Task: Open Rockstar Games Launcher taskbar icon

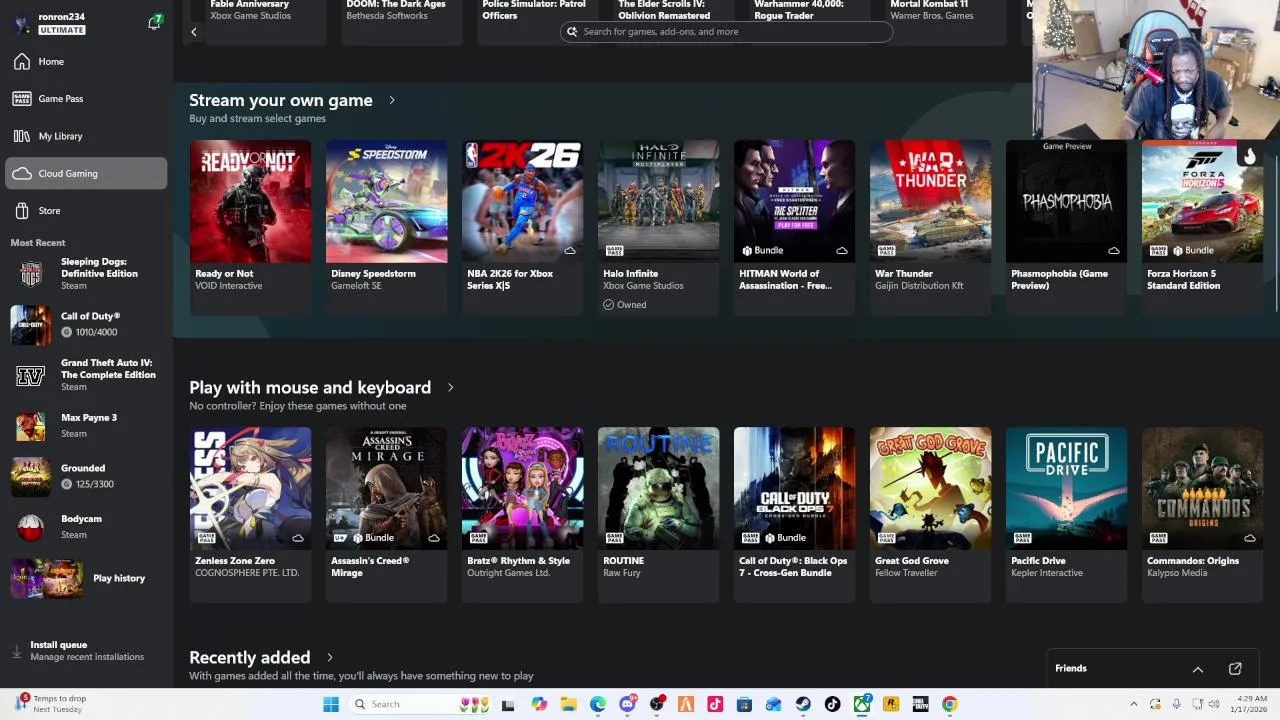Action: pos(891,704)
